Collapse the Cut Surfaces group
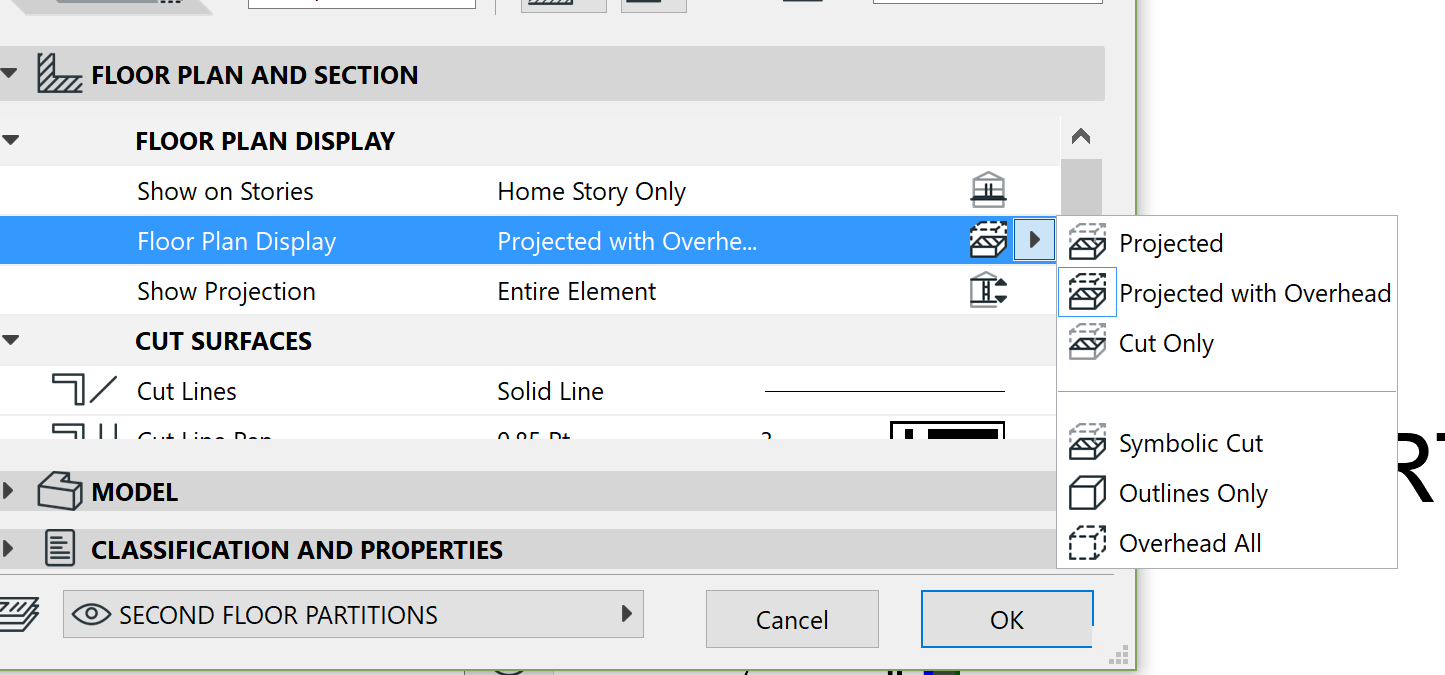Viewport: 1445px width, 675px height. tap(10, 340)
